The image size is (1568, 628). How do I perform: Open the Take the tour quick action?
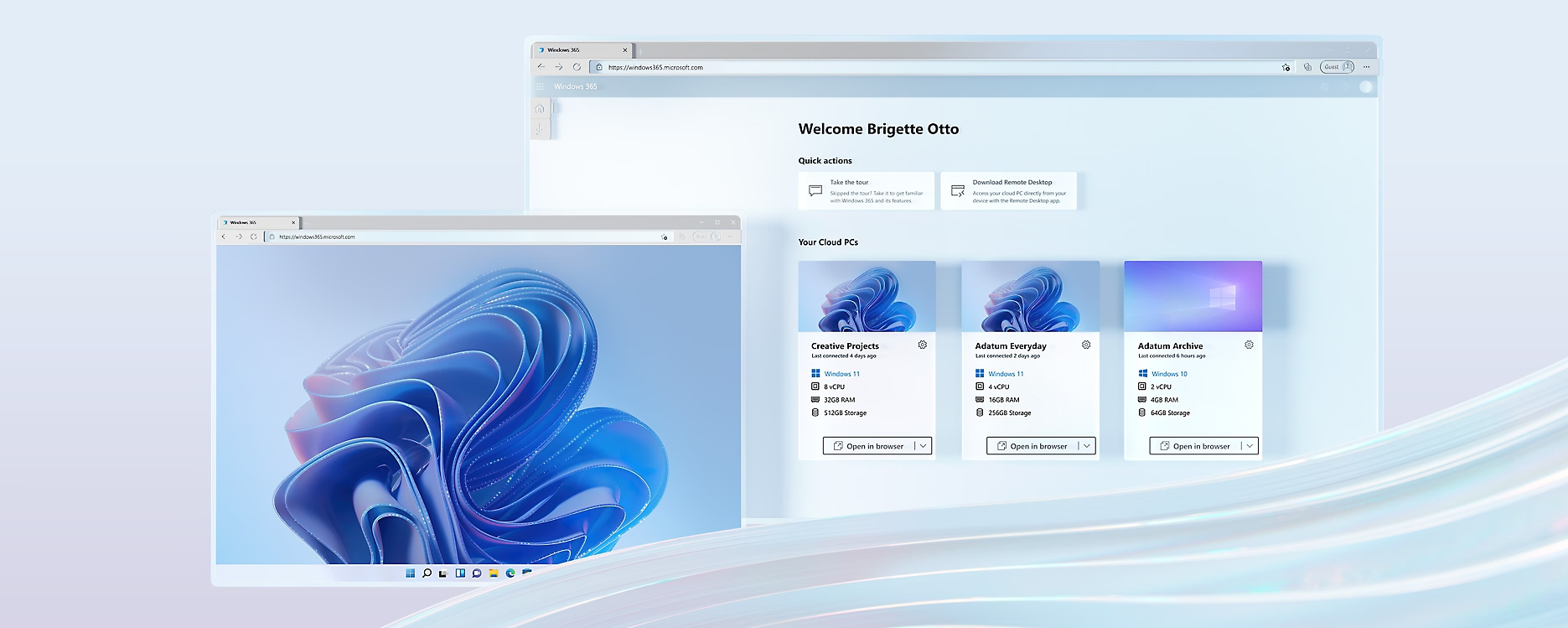point(867,191)
